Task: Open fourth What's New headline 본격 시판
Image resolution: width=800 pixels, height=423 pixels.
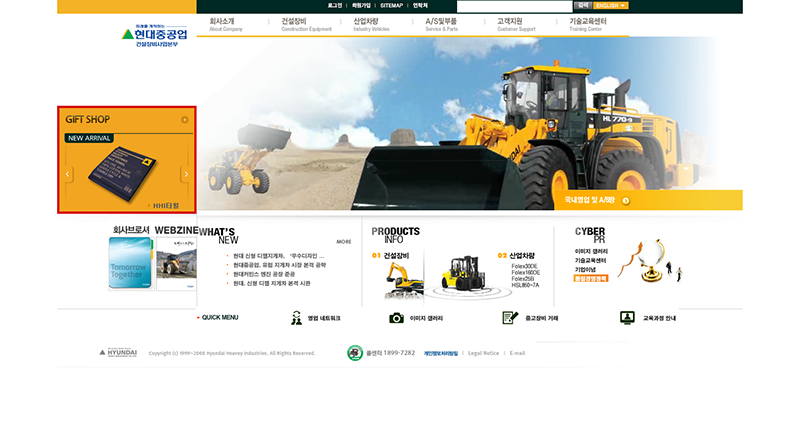Action: pyautogui.click(x=271, y=283)
